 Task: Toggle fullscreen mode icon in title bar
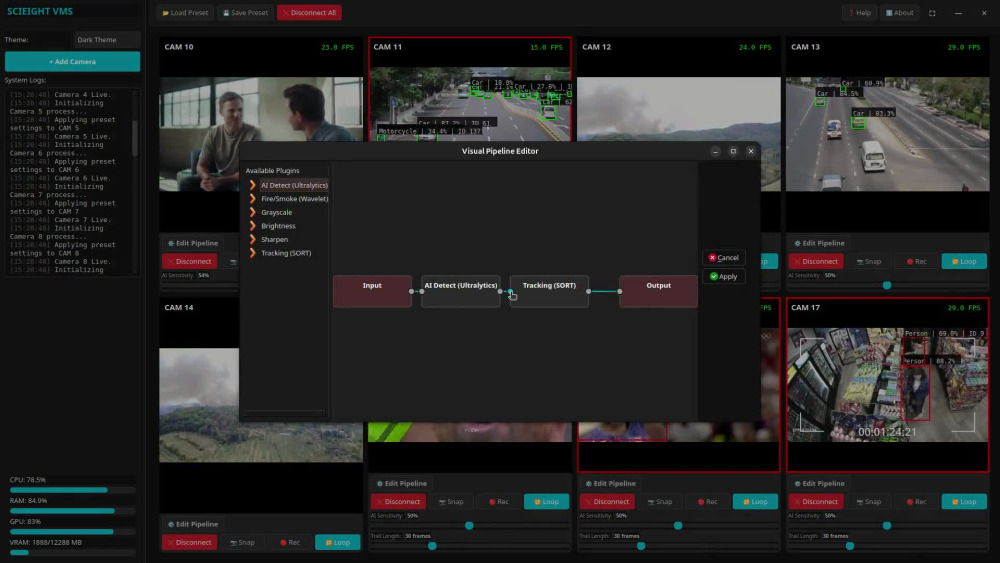pos(932,13)
